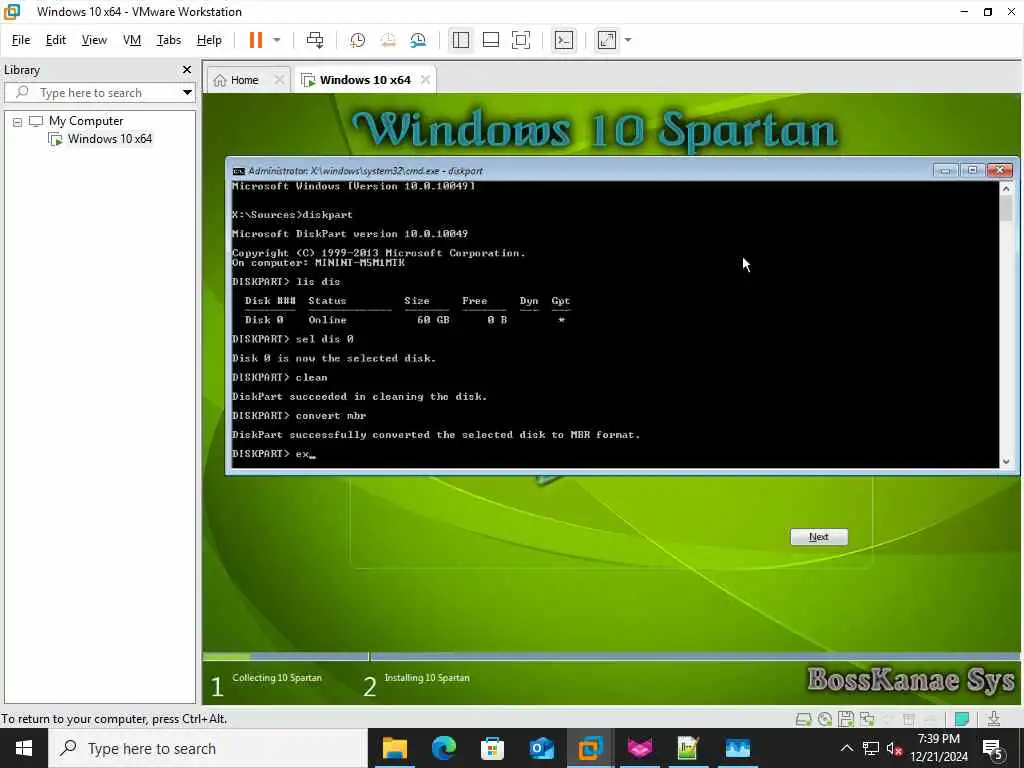Toggle the library sidebar view icon

[460, 40]
